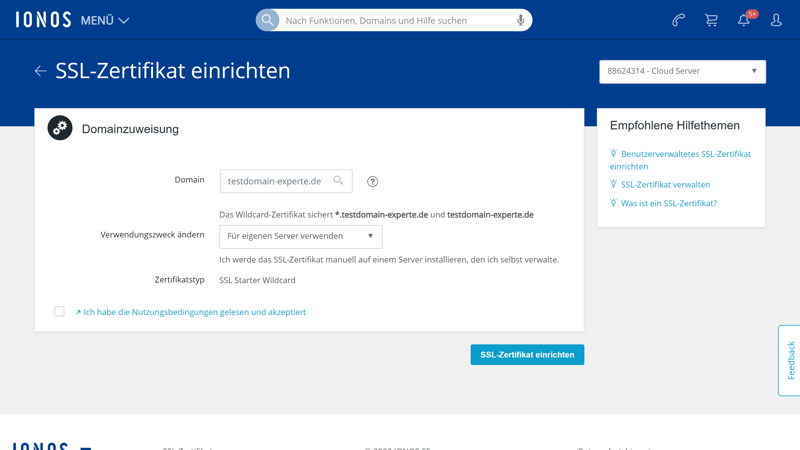Click the question mark help icon next to Domain
This screenshot has width=800, height=450.
click(x=372, y=182)
